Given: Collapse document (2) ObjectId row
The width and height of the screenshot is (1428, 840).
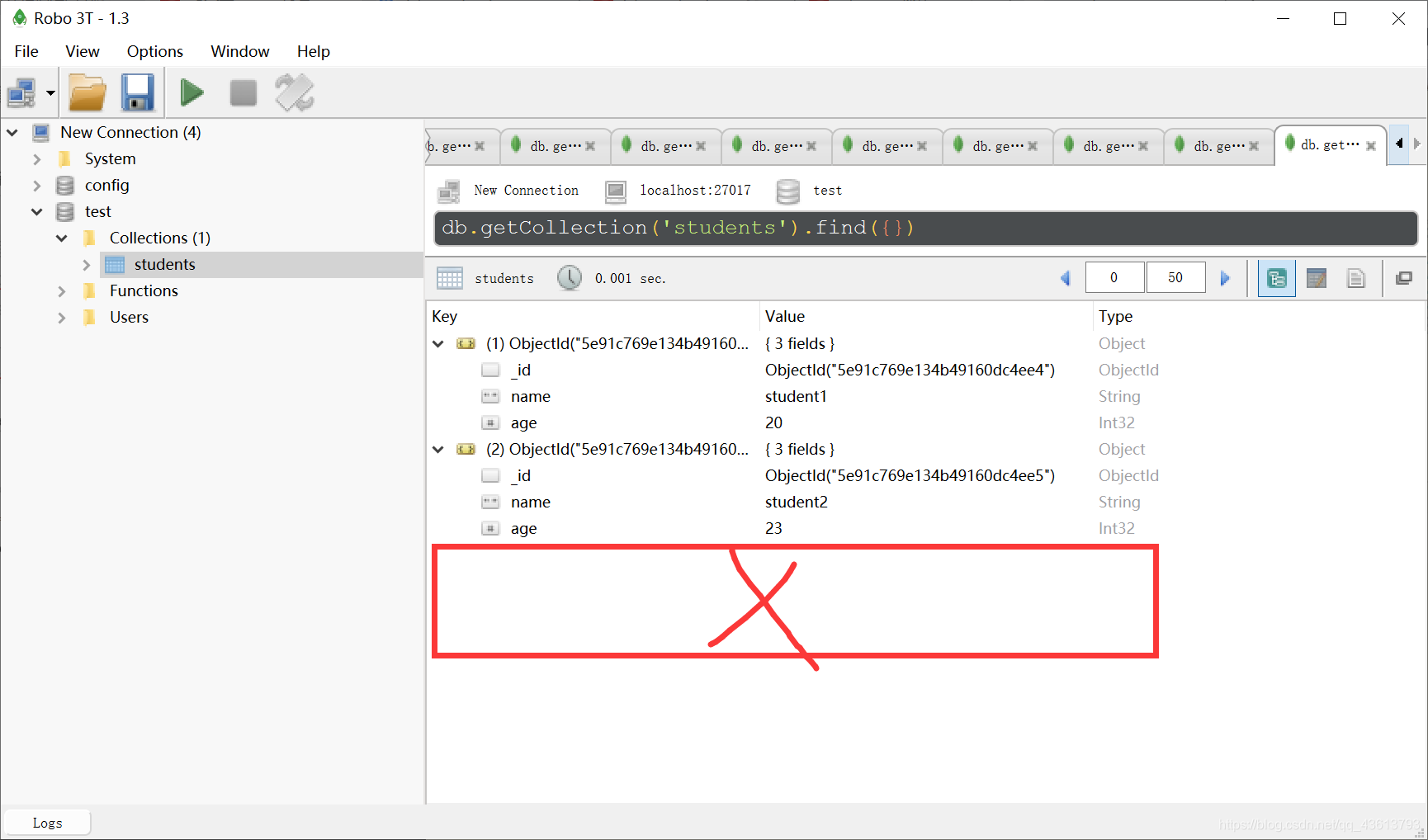Looking at the screenshot, I should (438, 449).
